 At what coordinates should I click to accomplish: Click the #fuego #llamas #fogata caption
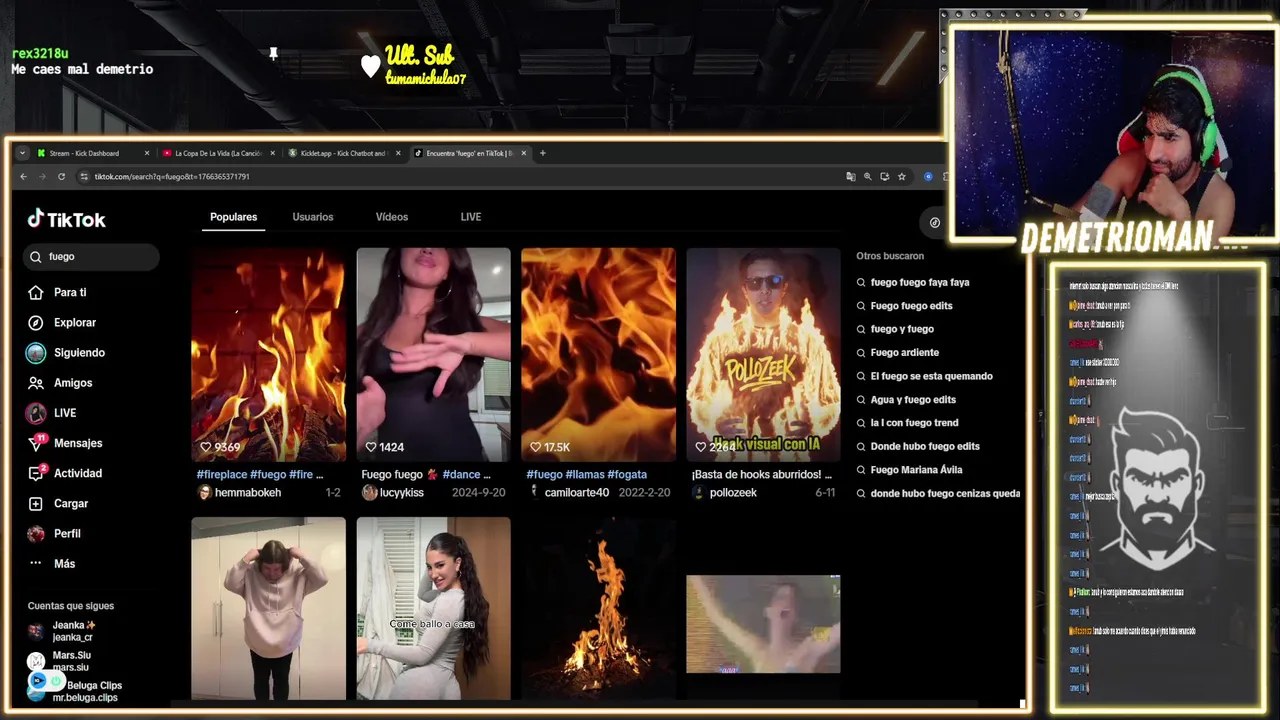coord(587,474)
